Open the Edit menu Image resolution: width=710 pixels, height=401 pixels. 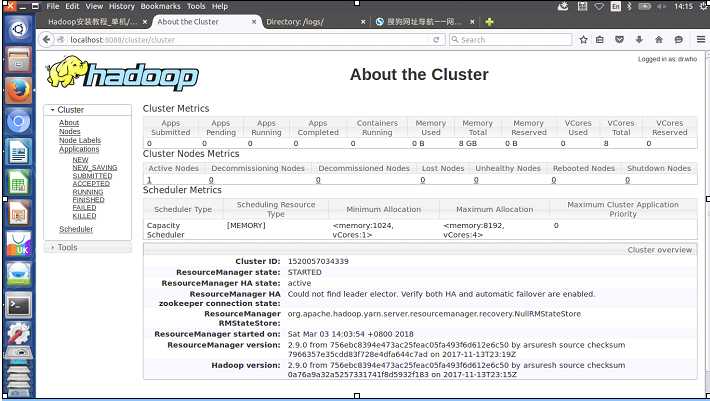coord(72,6)
